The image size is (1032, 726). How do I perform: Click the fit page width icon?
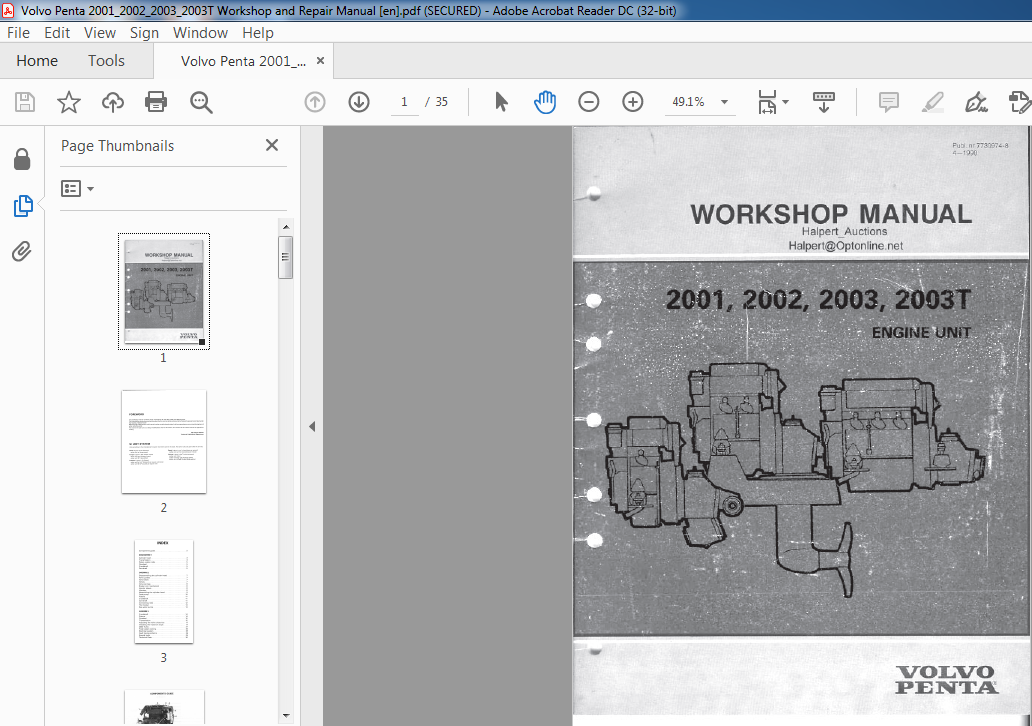point(767,102)
